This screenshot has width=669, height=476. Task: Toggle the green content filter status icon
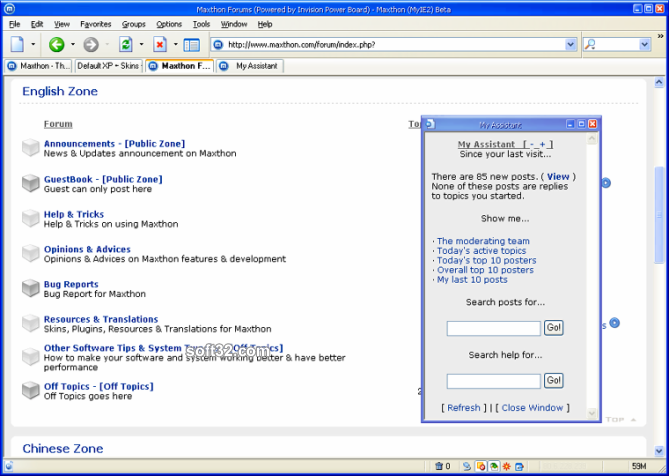click(x=494, y=466)
